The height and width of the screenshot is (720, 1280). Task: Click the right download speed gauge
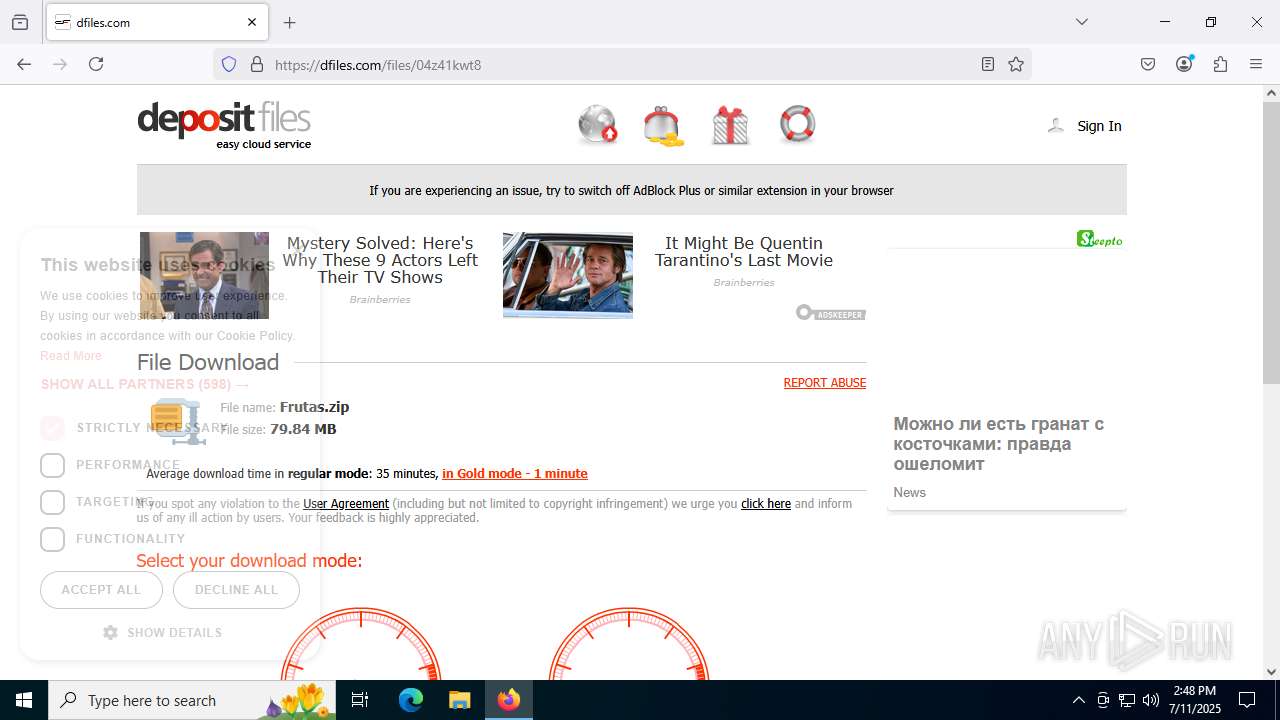[x=629, y=643]
